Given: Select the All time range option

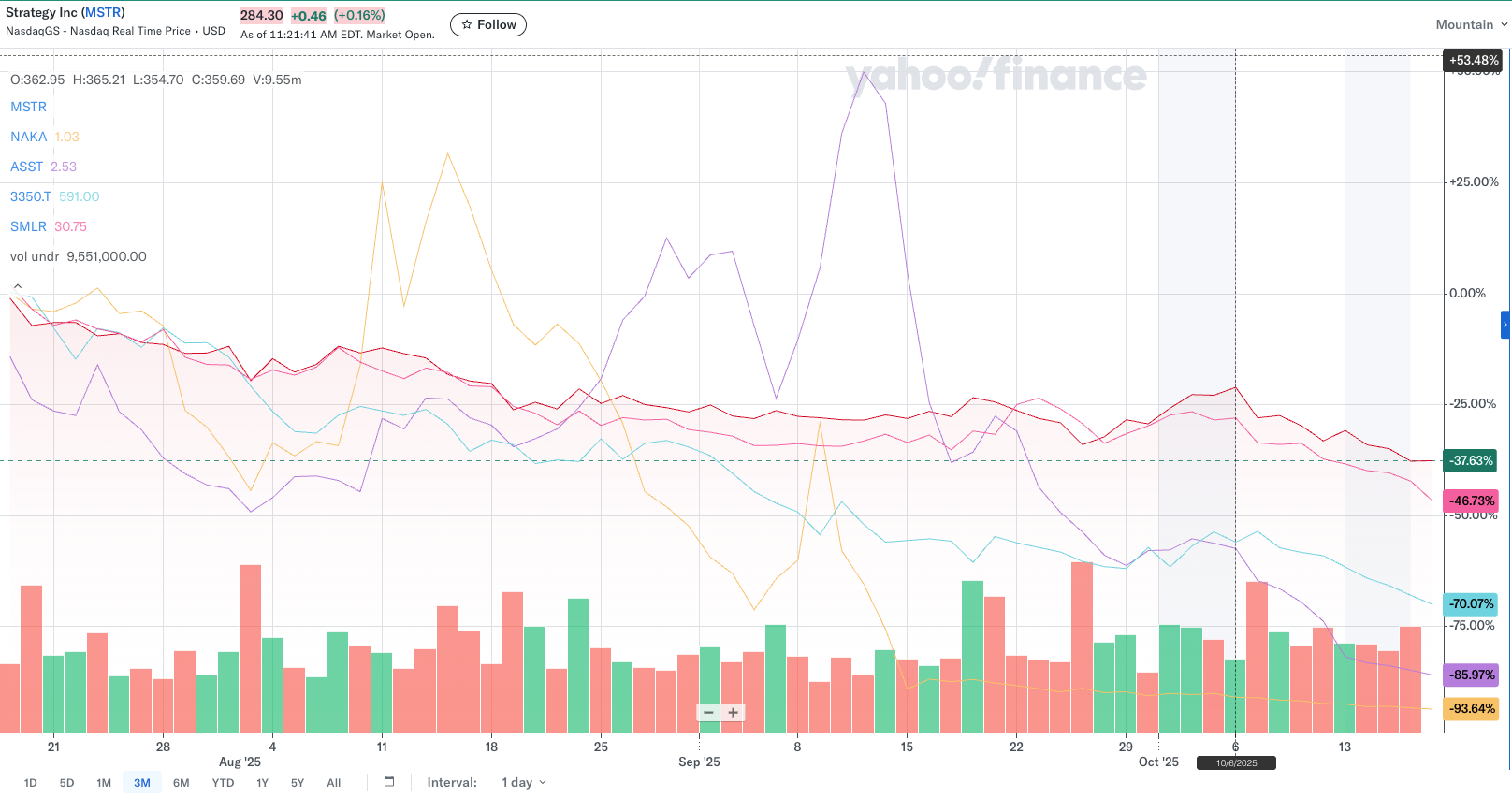Looking at the screenshot, I should click(x=334, y=783).
